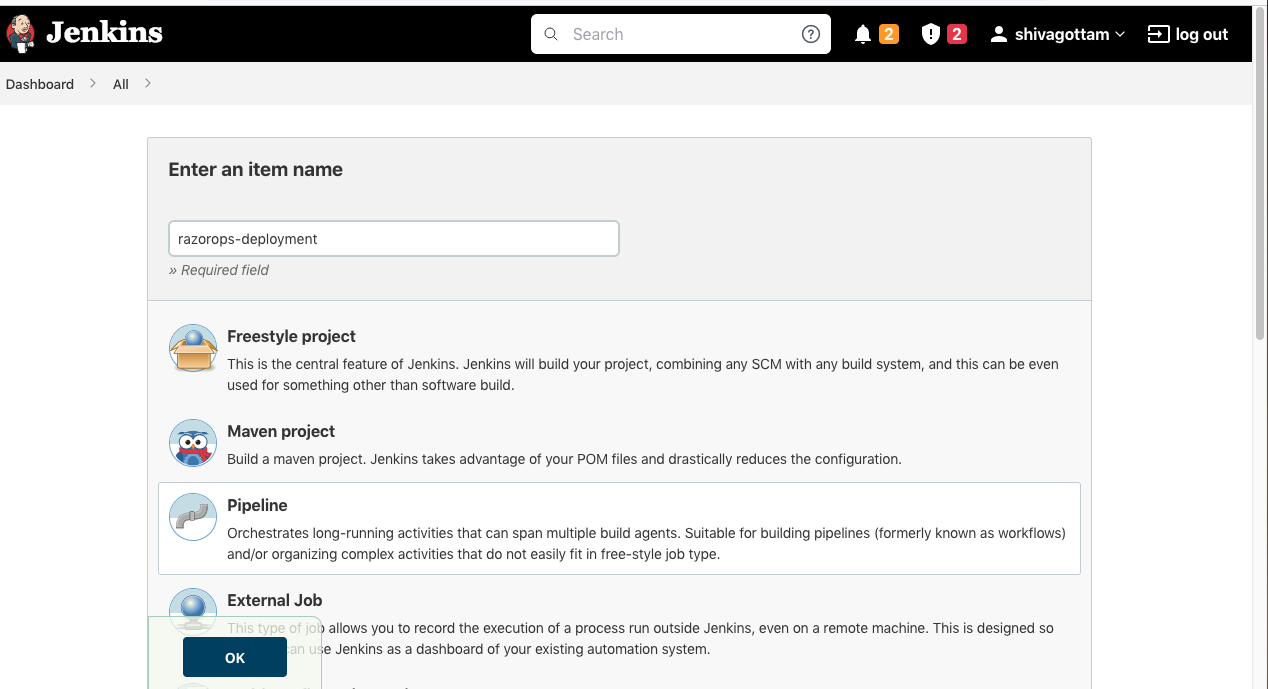Viewport: 1268px width, 689px height.
Task: Open security warnings shield icon
Action: pyautogui.click(x=930, y=35)
